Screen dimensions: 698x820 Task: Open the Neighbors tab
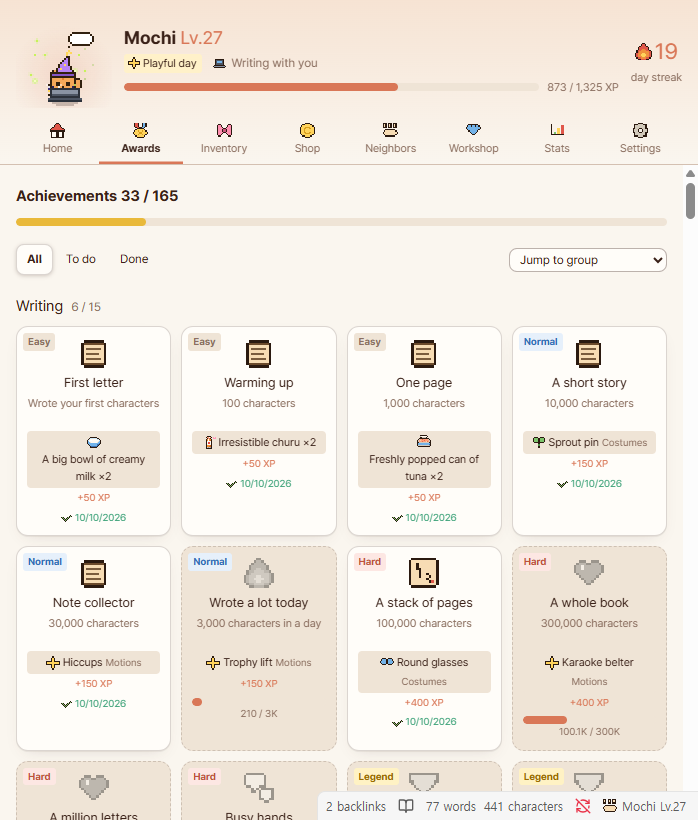(x=391, y=139)
